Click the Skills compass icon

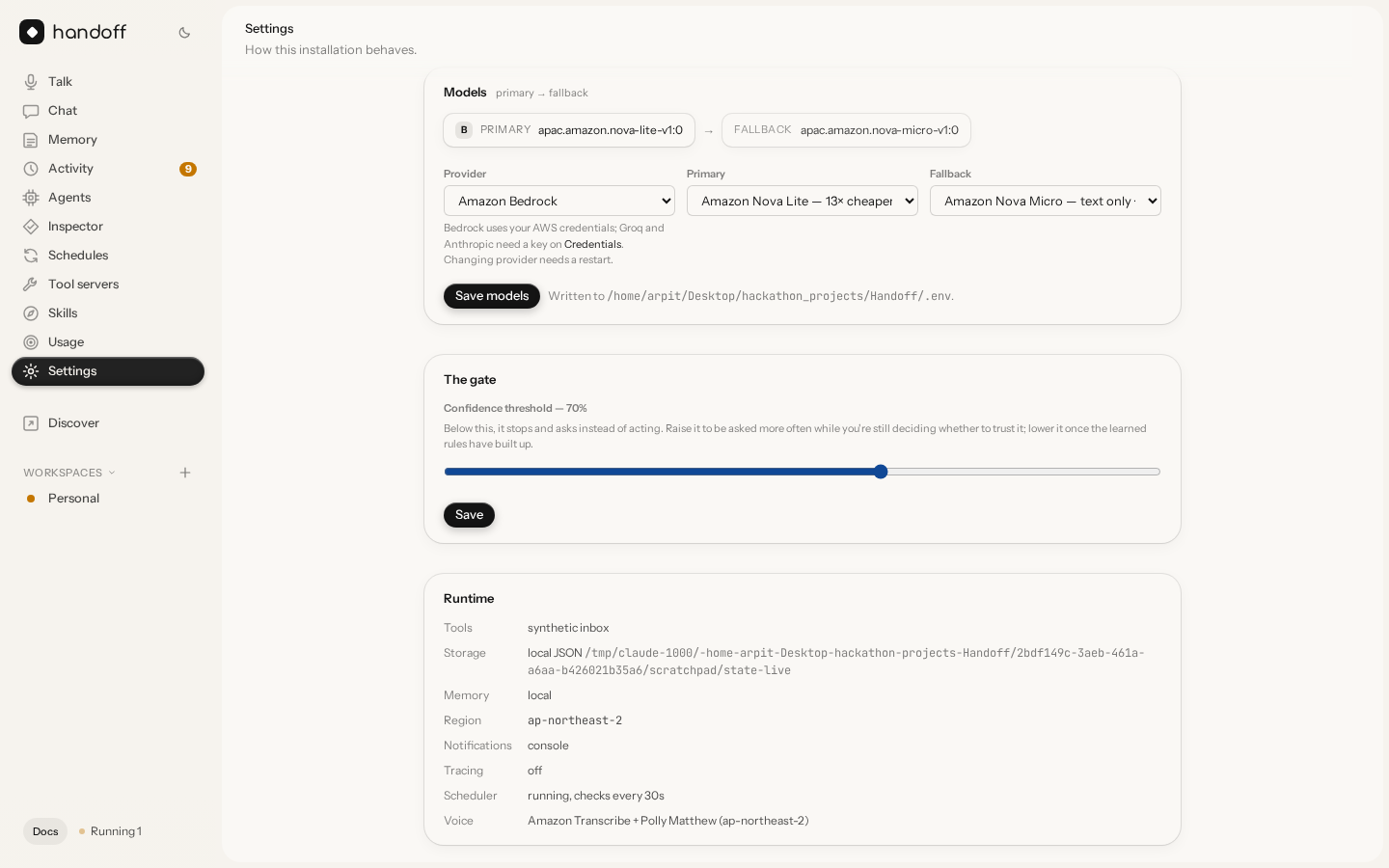click(x=31, y=313)
